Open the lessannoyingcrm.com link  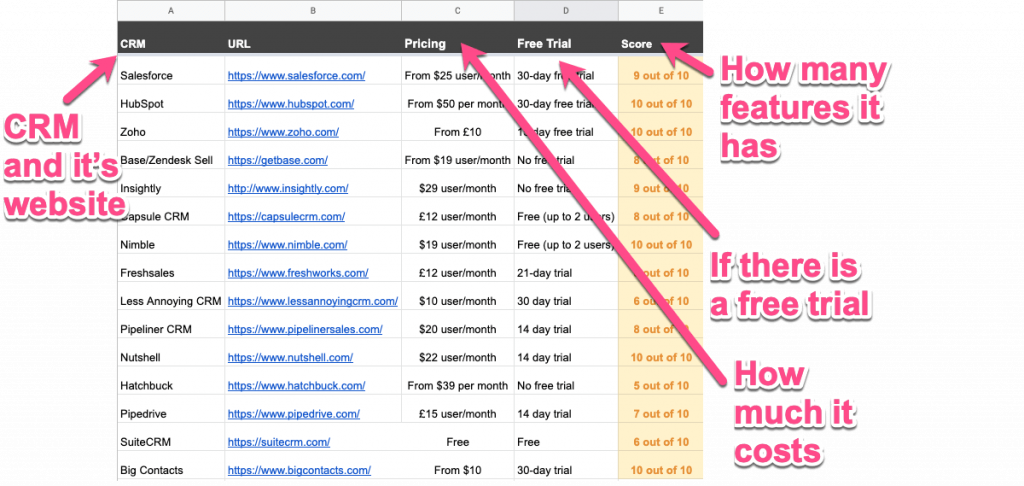tap(313, 301)
